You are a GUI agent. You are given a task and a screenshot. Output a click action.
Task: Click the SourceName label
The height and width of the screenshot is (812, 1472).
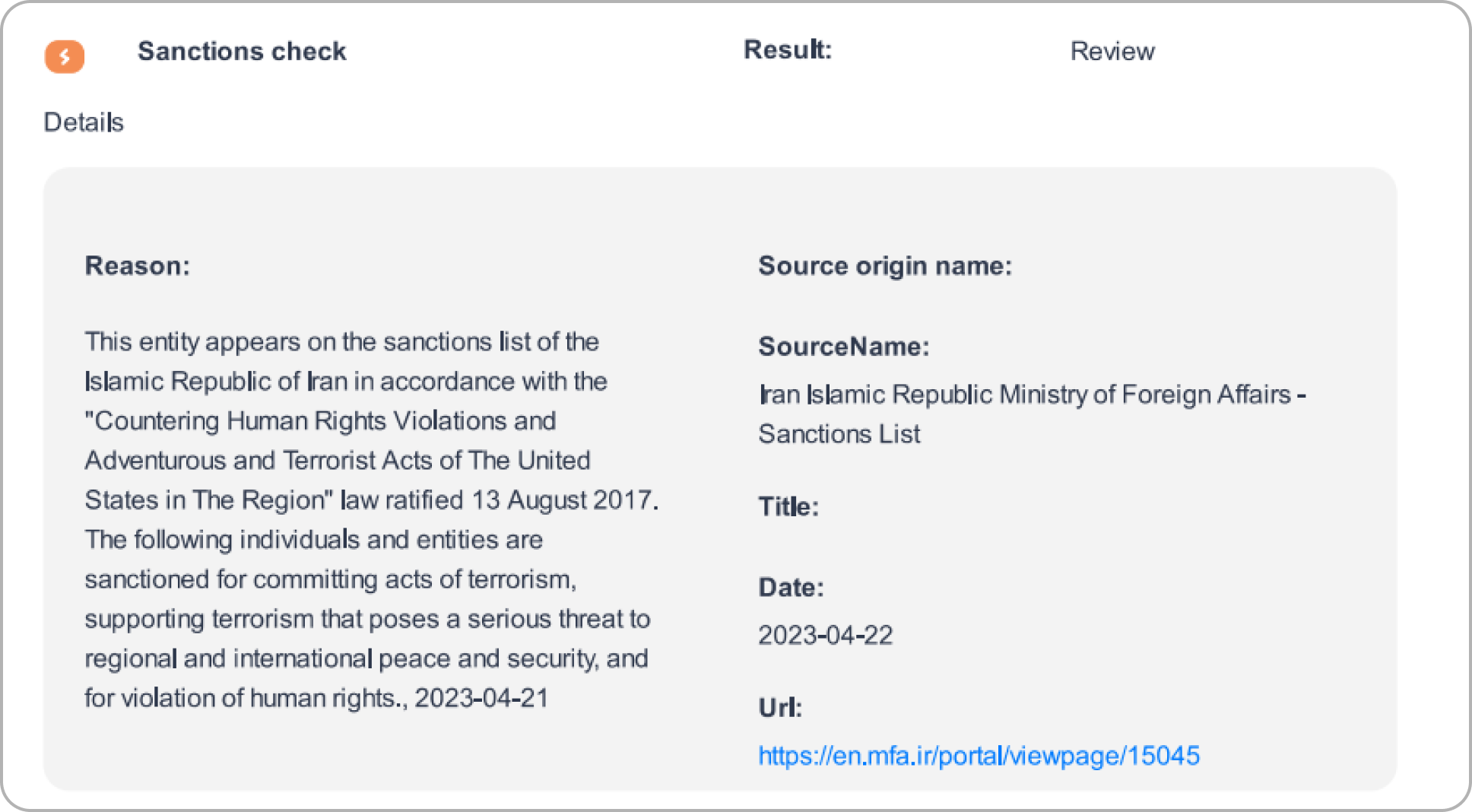(x=844, y=347)
